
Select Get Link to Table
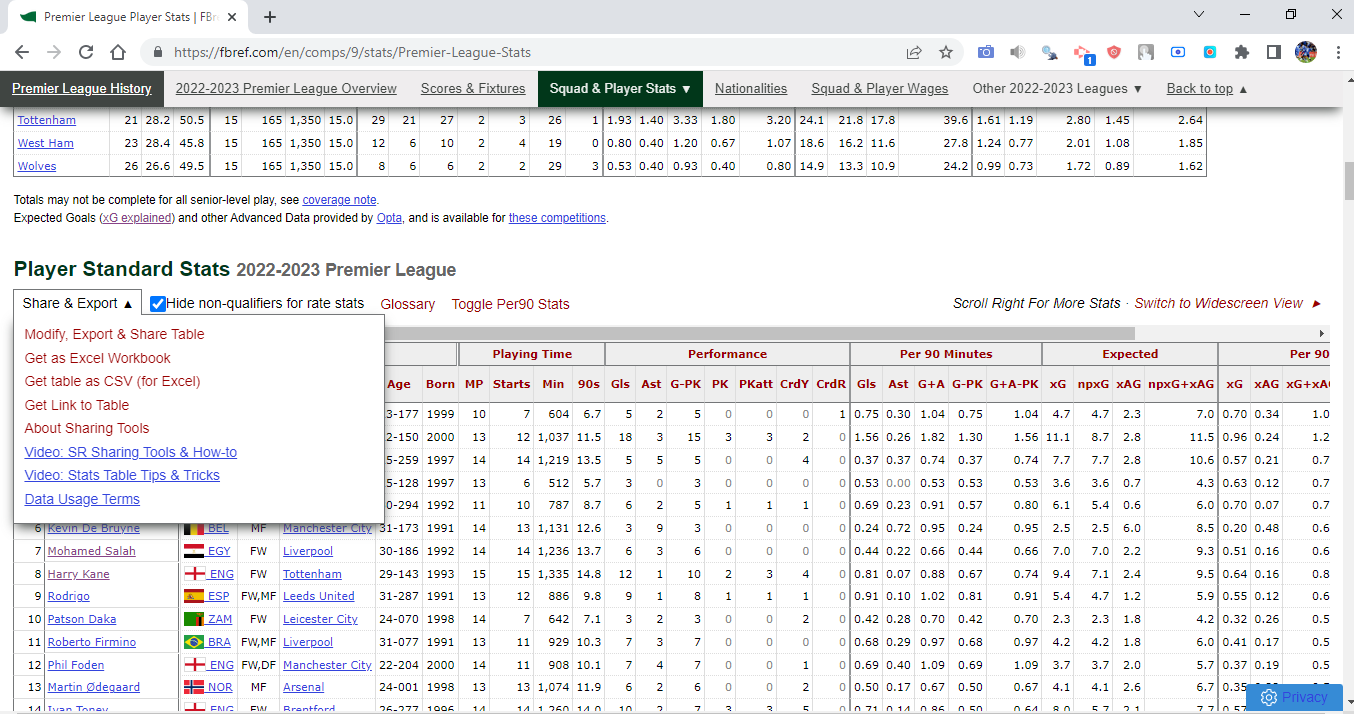pos(77,405)
